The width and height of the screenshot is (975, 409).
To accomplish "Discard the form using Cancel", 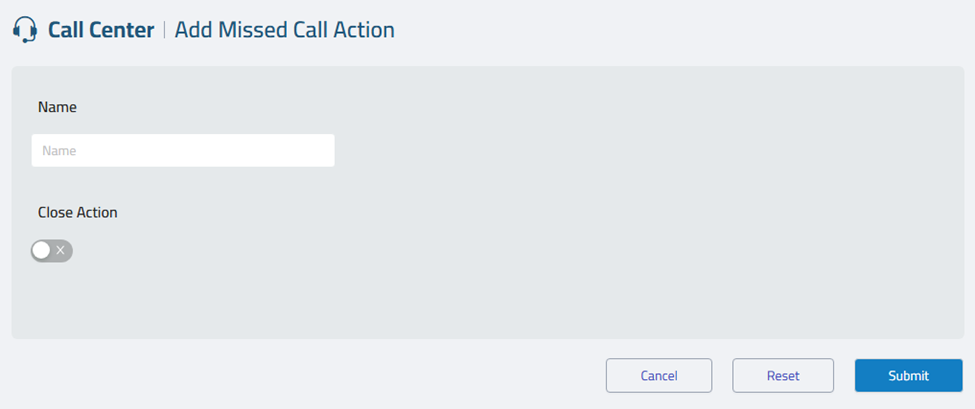I will pos(659,376).
